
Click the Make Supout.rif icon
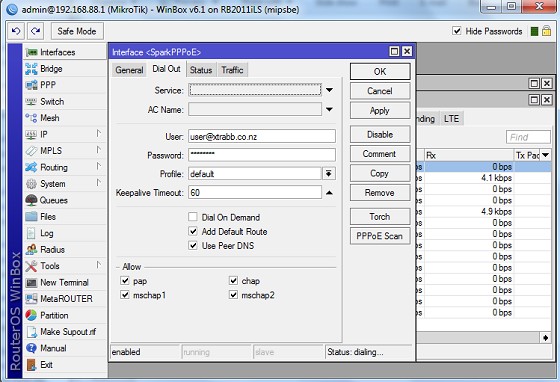(x=32, y=332)
